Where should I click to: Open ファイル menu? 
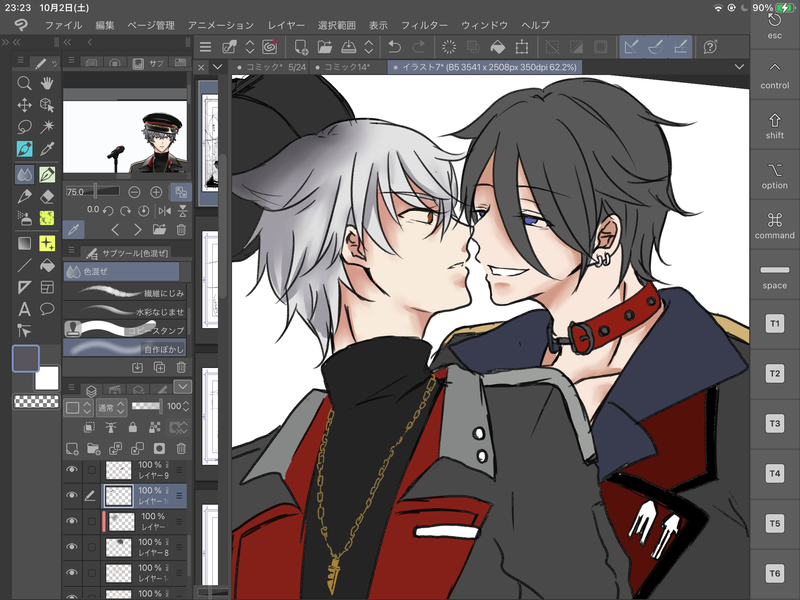click(63, 25)
